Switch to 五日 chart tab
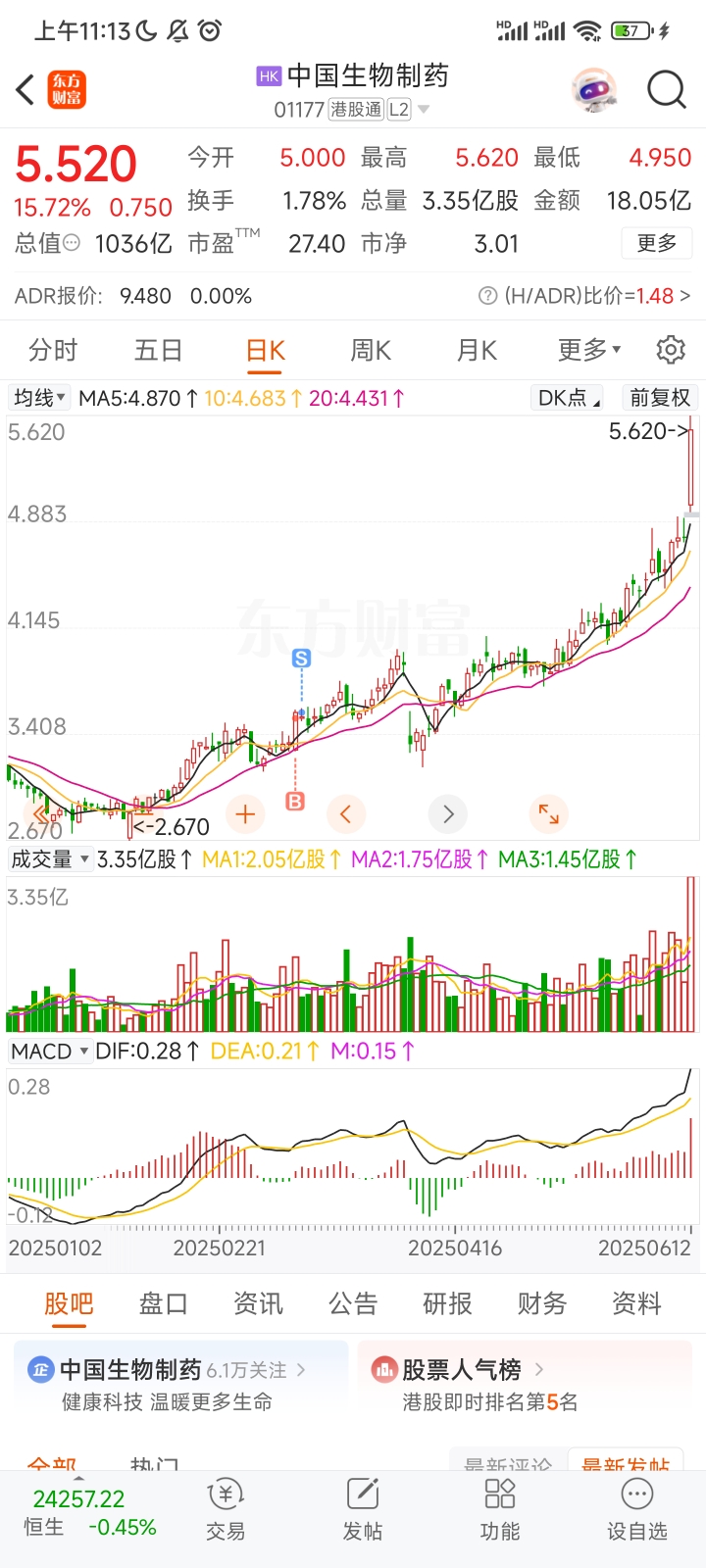The width and height of the screenshot is (706, 1568). tap(159, 350)
